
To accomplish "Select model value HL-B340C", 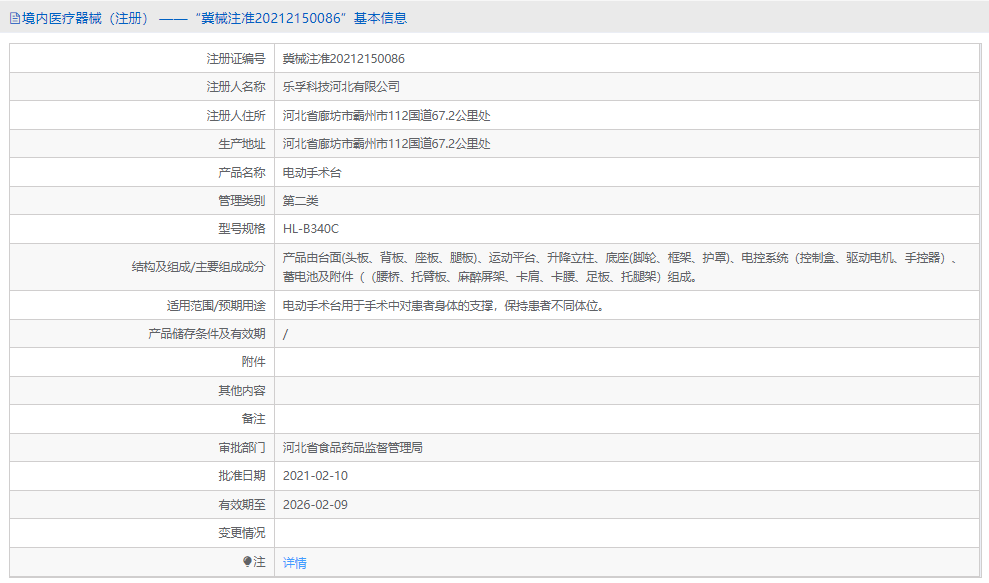I will coord(311,229).
